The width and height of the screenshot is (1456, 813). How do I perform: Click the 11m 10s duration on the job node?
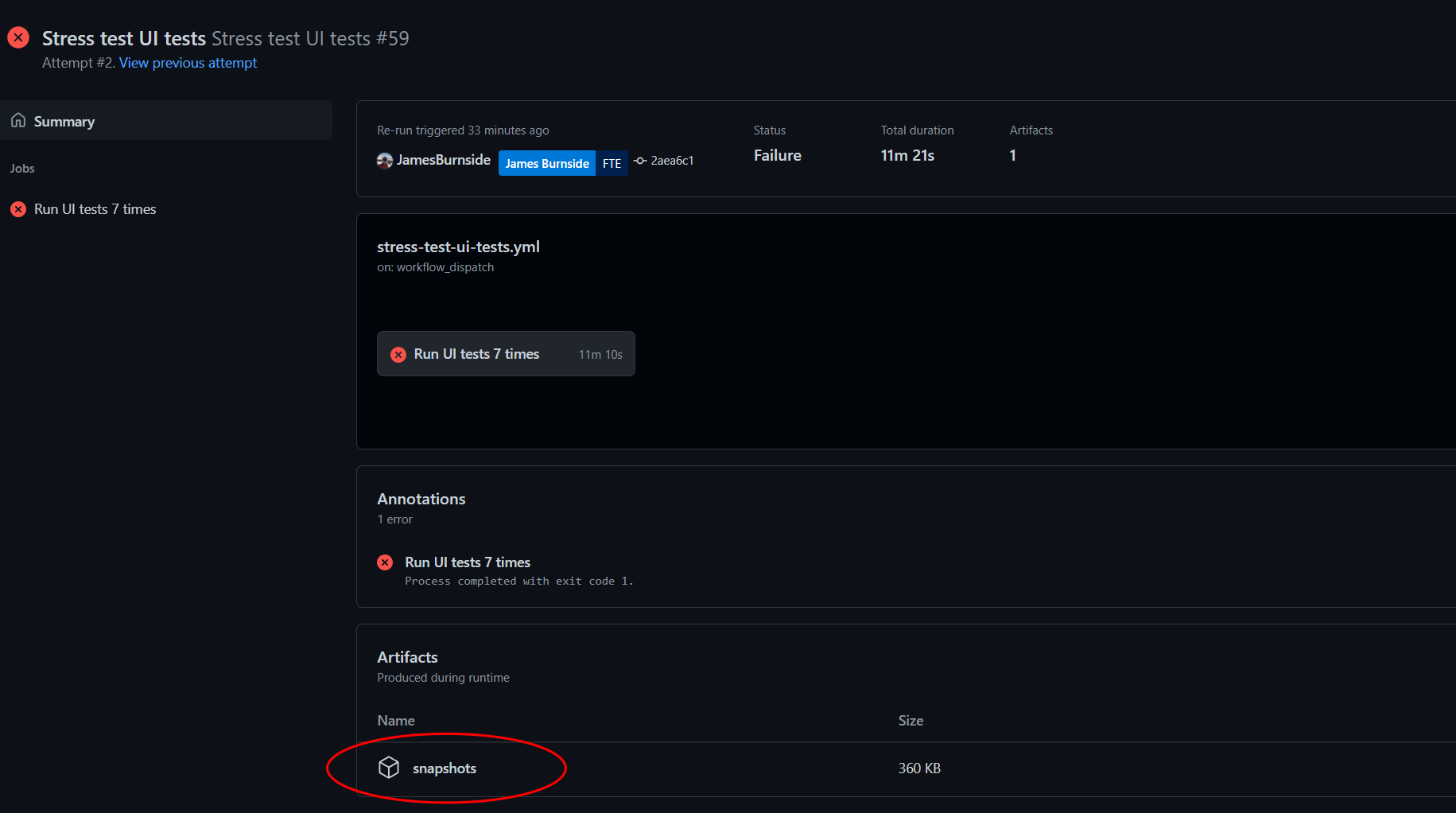tap(600, 354)
